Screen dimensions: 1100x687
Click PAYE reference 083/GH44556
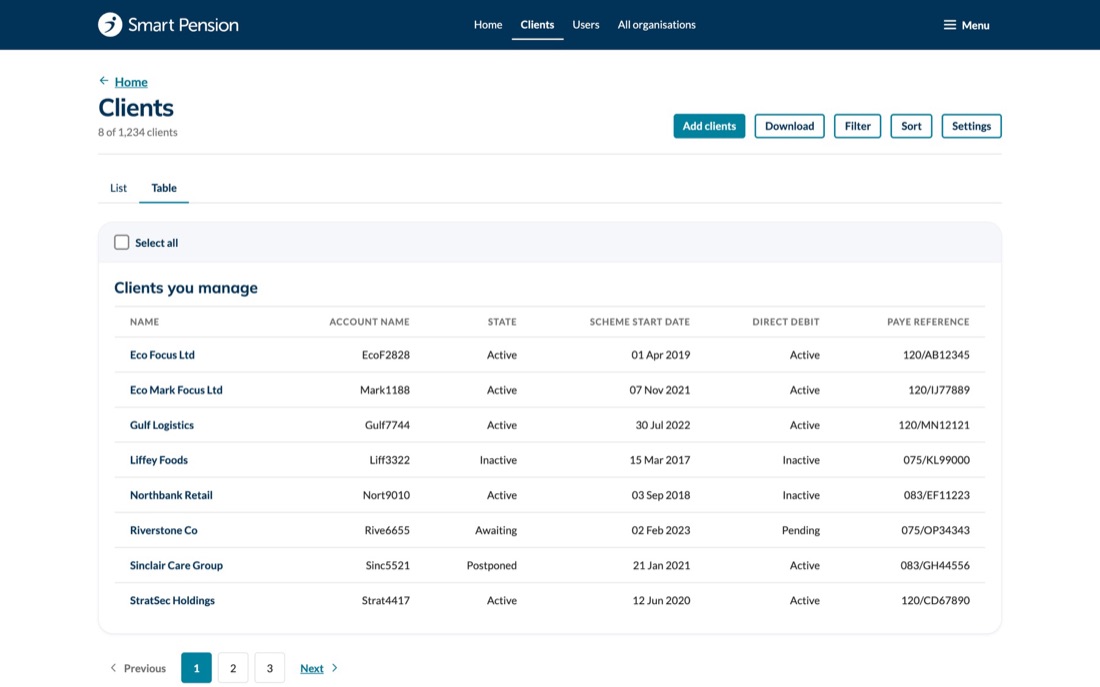(935, 566)
